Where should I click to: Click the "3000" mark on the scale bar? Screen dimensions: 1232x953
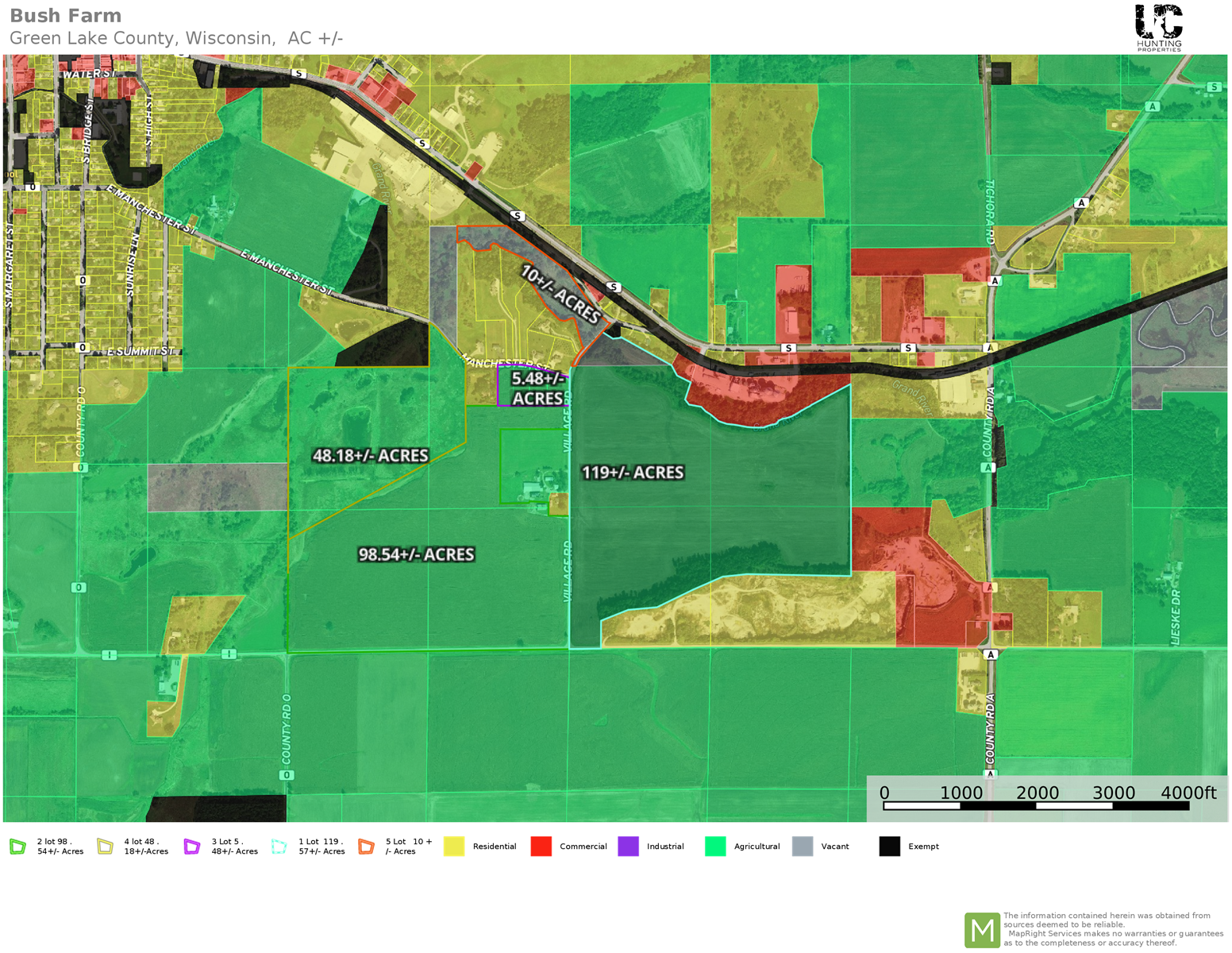(x=1114, y=793)
